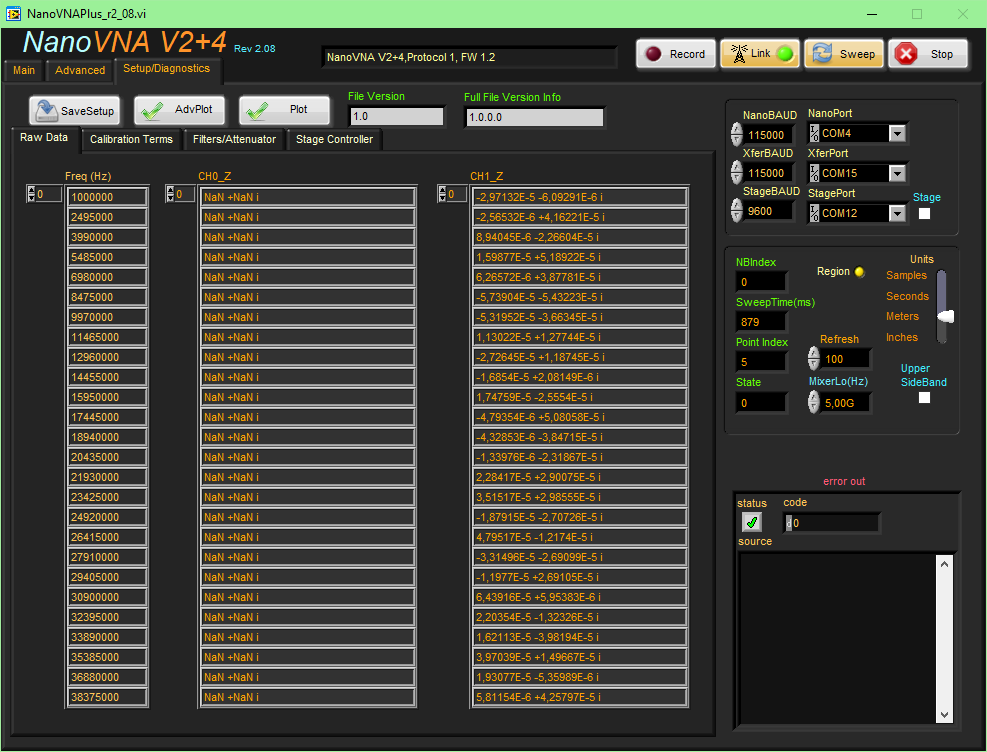The image size is (987, 752).
Task: Click the StageBAUD 9600 value field
Action: 769,211
